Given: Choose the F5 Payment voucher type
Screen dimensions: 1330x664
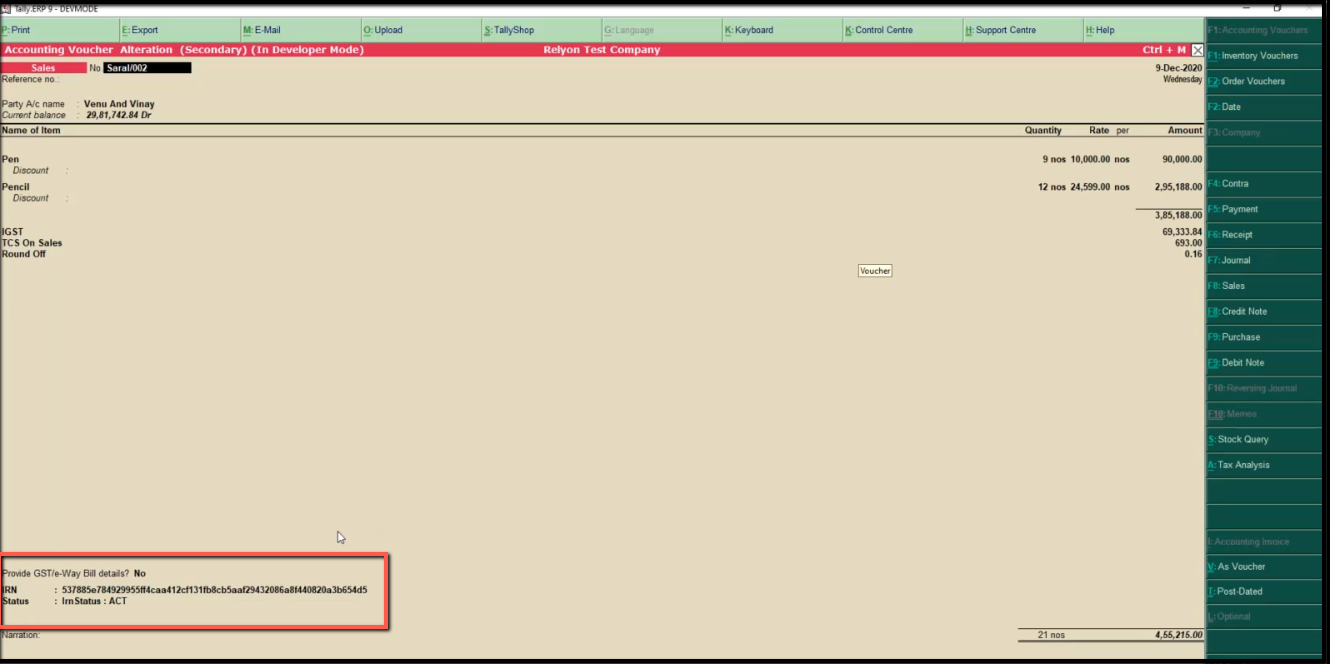Looking at the screenshot, I should coord(1264,209).
